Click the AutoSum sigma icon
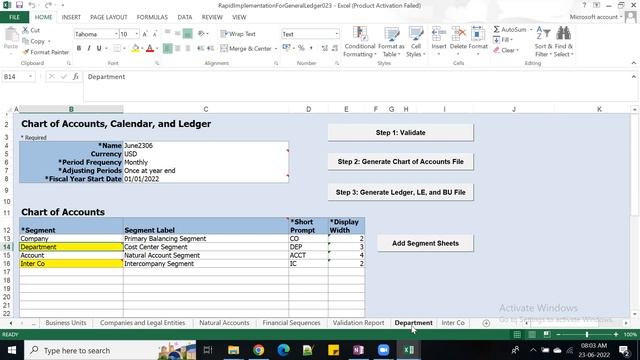The width and height of the screenshot is (640, 360). [x=496, y=29]
